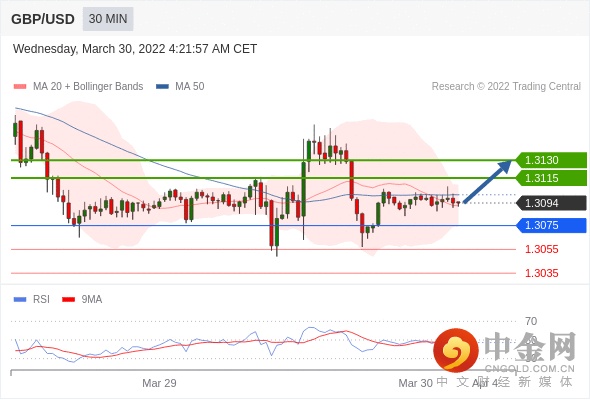Toggle the MA 50 legend entry
The height and width of the screenshot is (400, 590).
click(180, 87)
